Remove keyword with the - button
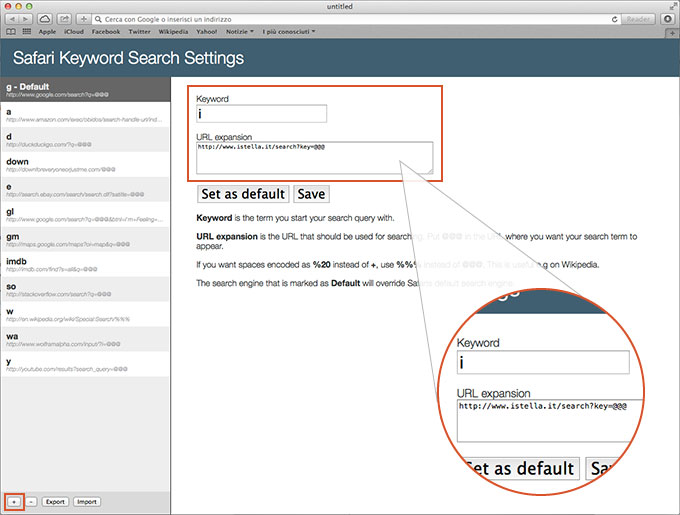The height and width of the screenshot is (515, 680). pyautogui.click(x=31, y=502)
